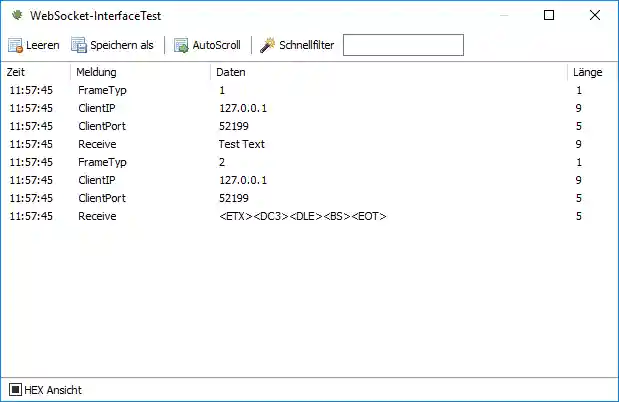Click the Schnellfilter wand icon
This screenshot has width=619, height=402.
(267, 45)
